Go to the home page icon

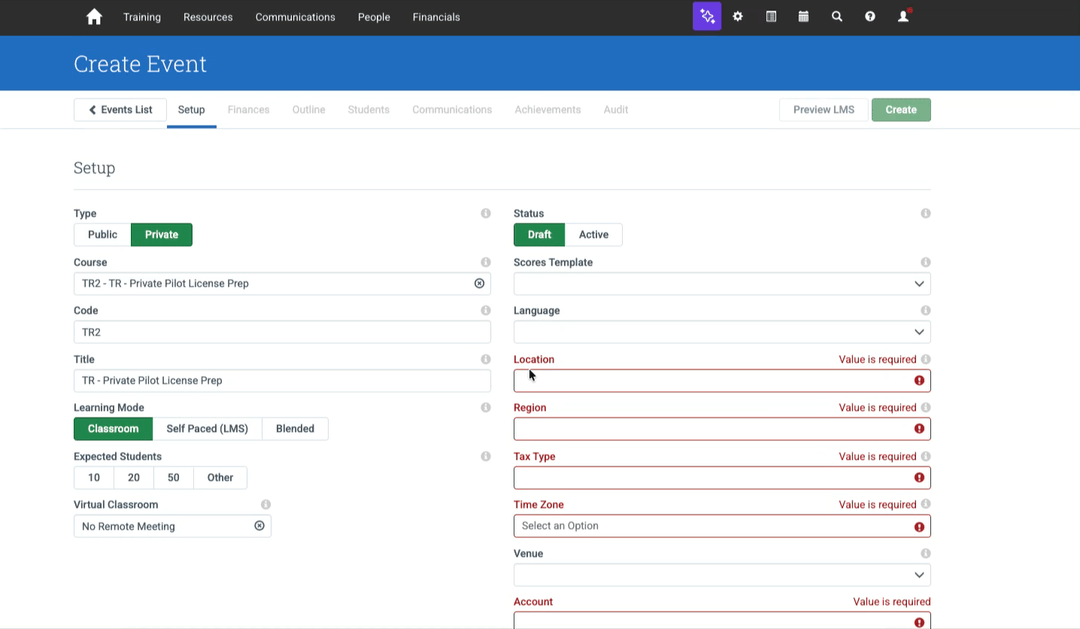[x=94, y=17]
